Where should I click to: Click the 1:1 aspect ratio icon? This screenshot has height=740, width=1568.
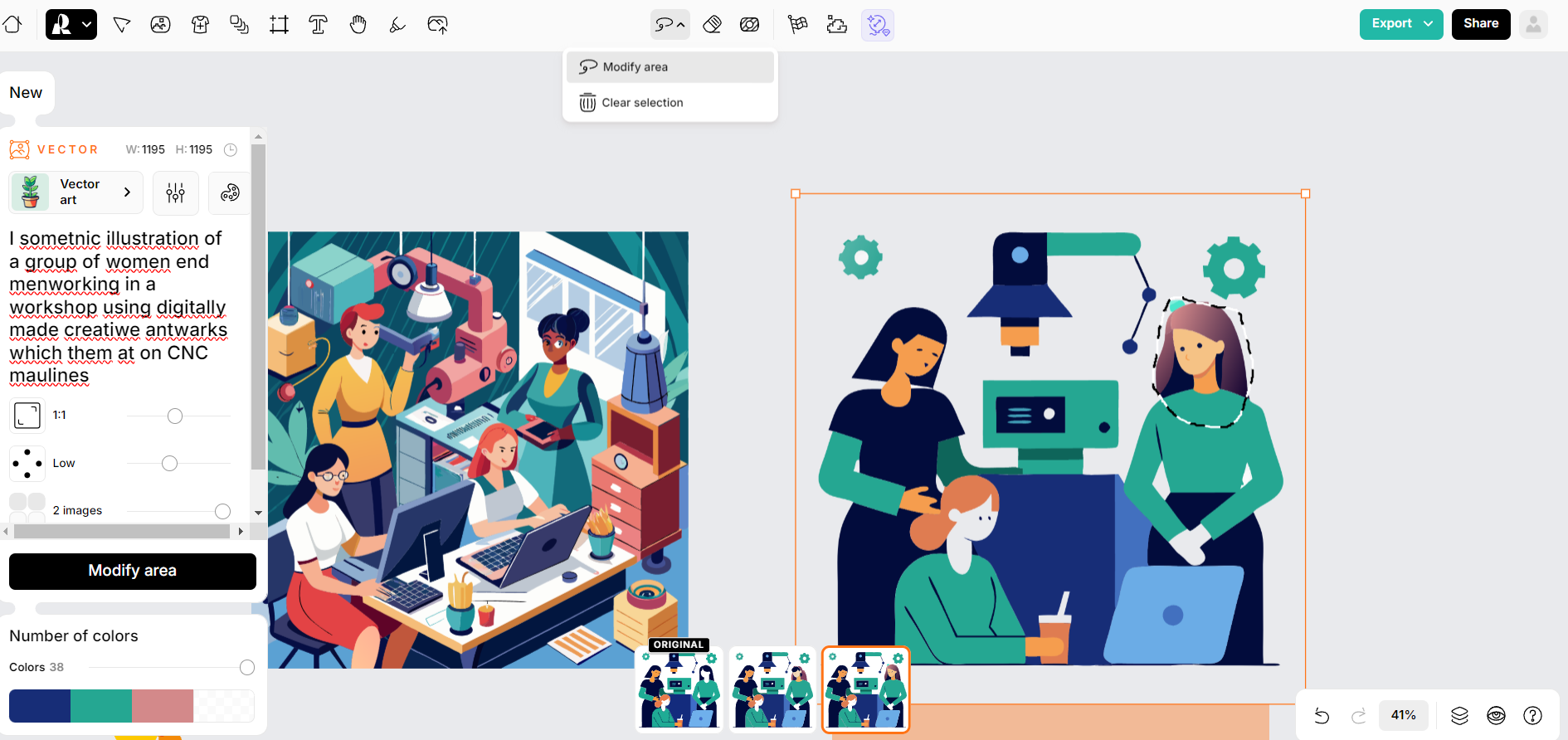pyautogui.click(x=27, y=416)
